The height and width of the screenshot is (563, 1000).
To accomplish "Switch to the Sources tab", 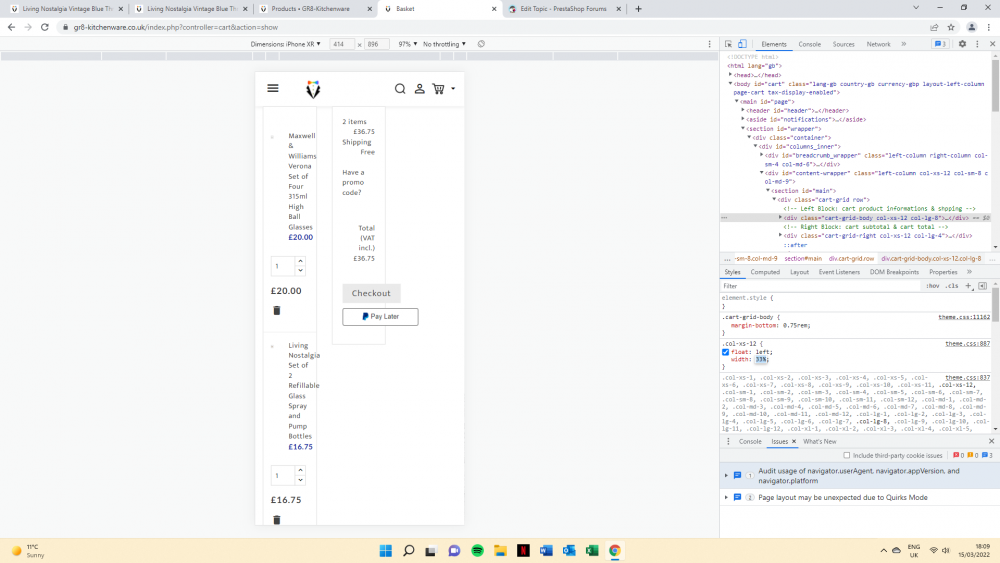I will 843,44.
